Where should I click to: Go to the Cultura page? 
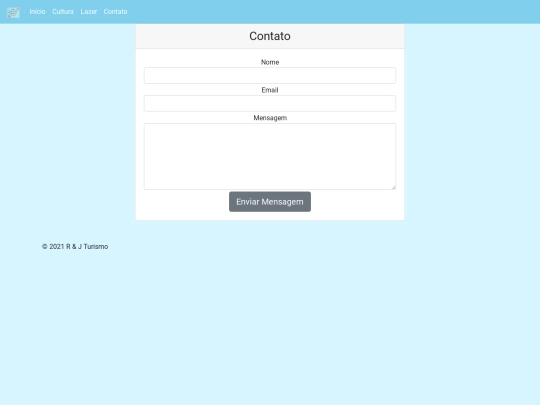pyautogui.click(x=63, y=12)
